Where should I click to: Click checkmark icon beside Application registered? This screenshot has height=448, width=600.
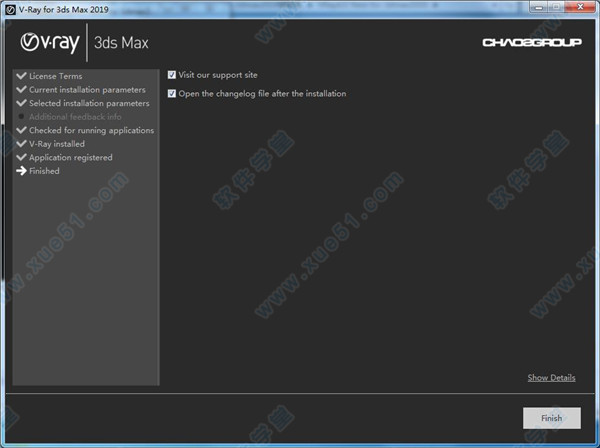pyautogui.click(x=21, y=157)
